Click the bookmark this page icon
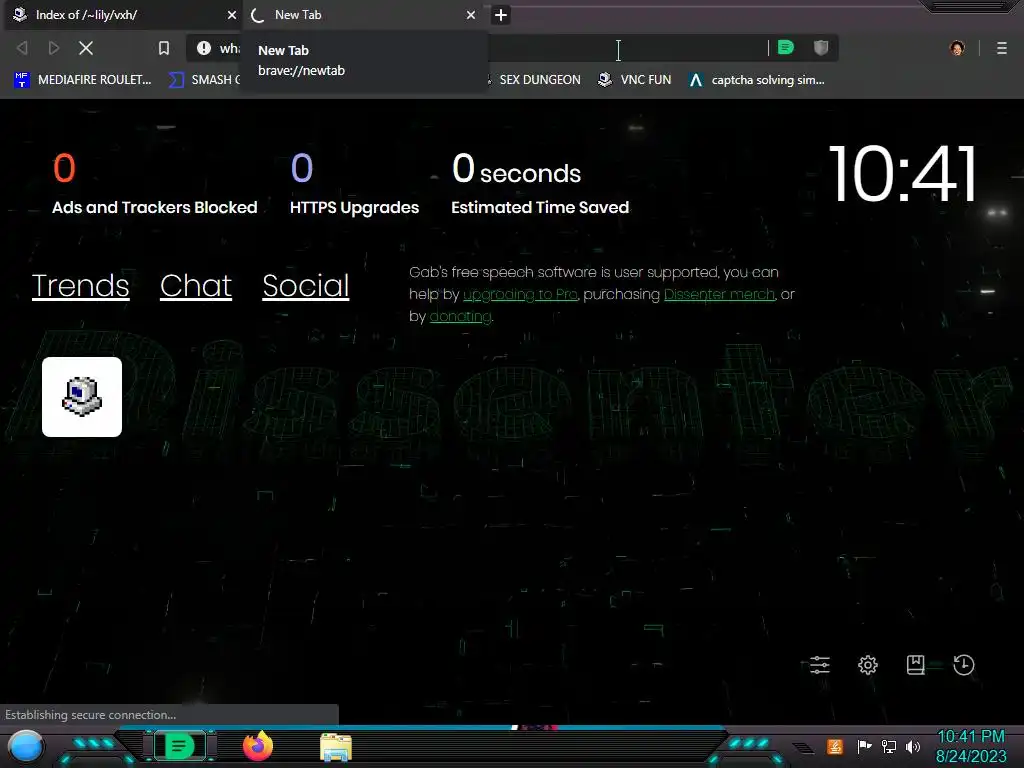The width and height of the screenshot is (1024, 768). pos(164,48)
